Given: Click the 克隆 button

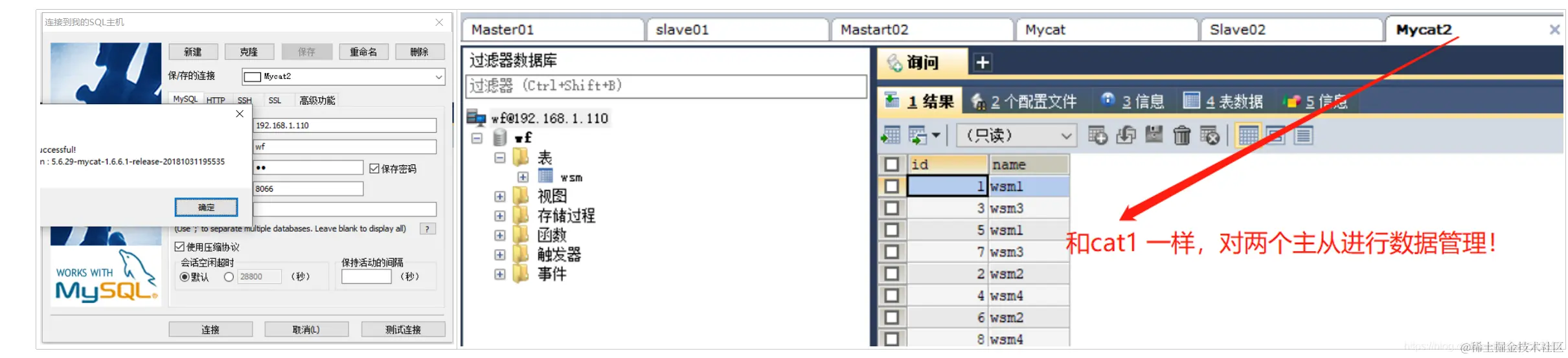Looking at the screenshot, I should coord(249,52).
